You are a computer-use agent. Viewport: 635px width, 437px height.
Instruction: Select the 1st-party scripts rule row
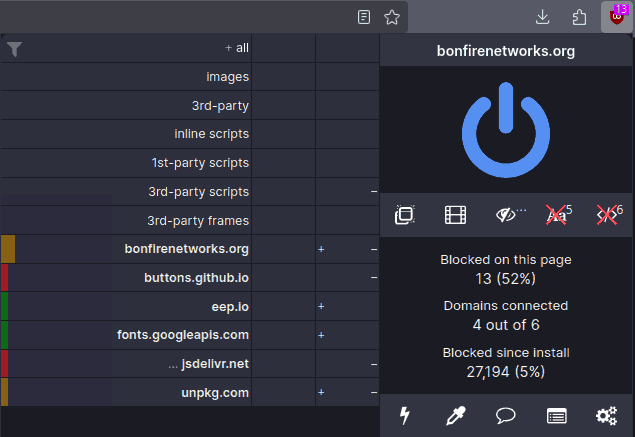126,163
